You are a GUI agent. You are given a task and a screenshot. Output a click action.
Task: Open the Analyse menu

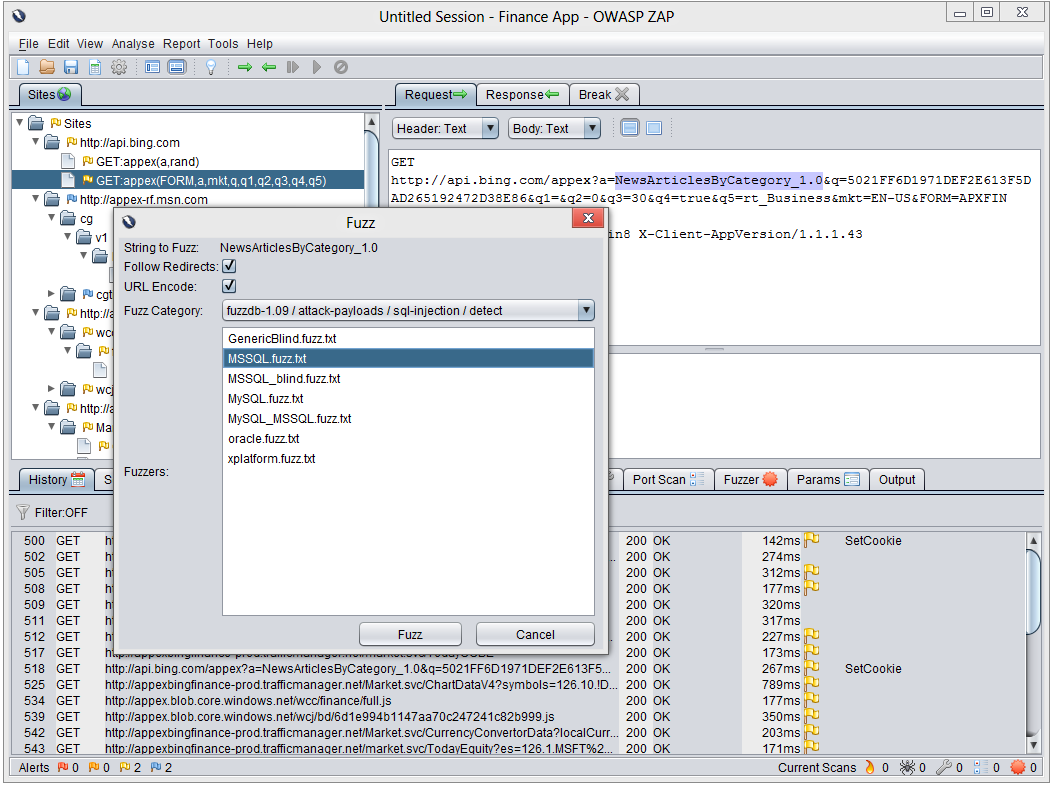coord(133,44)
